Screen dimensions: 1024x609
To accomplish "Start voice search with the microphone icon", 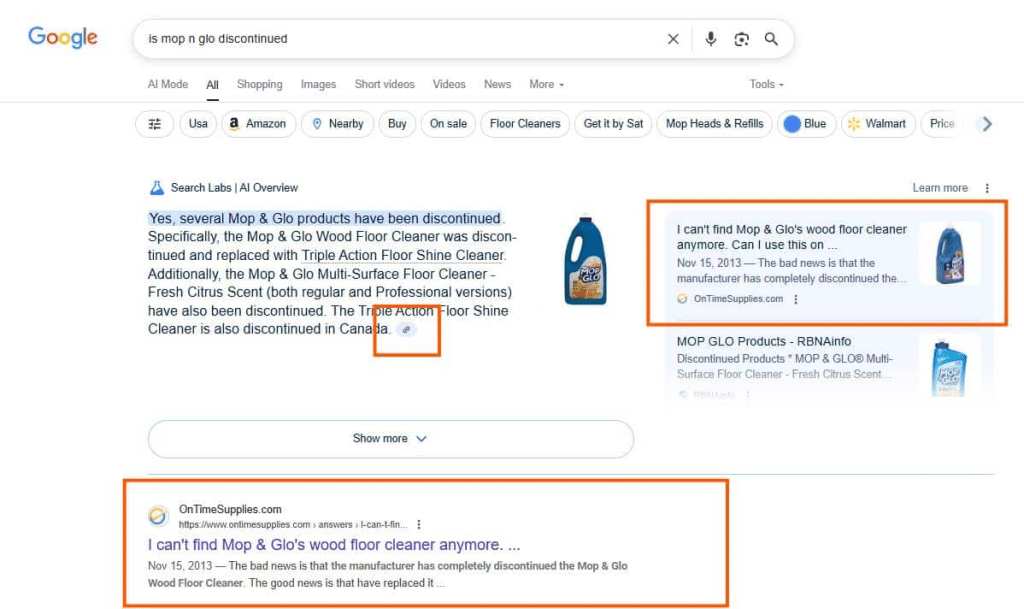I will click(x=711, y=39).
